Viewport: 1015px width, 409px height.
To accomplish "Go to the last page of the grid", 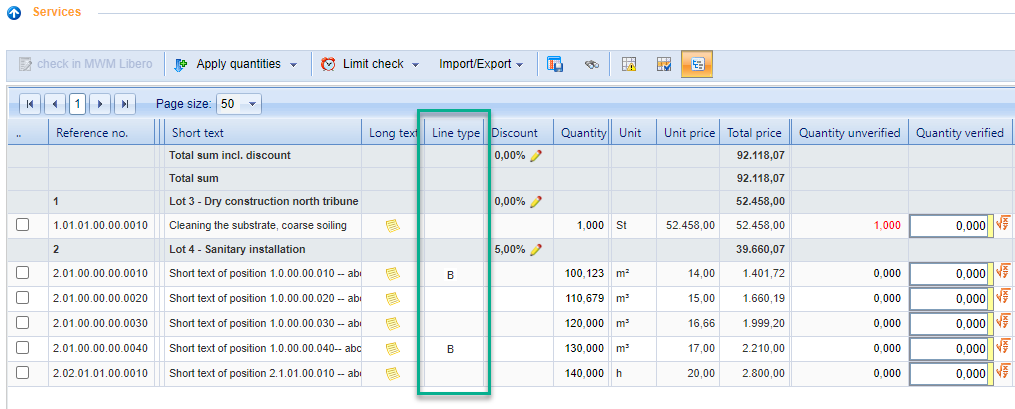I will coord(125,104).
